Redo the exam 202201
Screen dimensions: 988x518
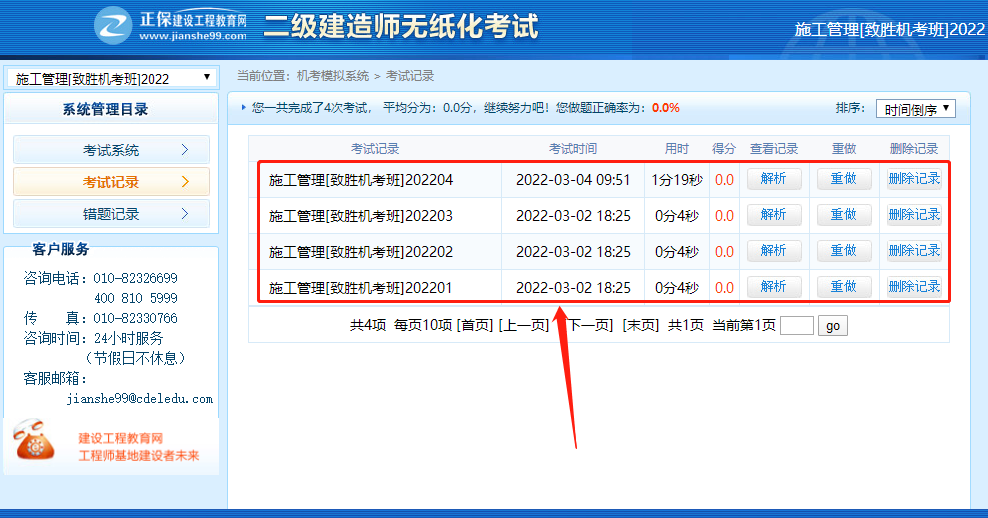coord(844,287)
